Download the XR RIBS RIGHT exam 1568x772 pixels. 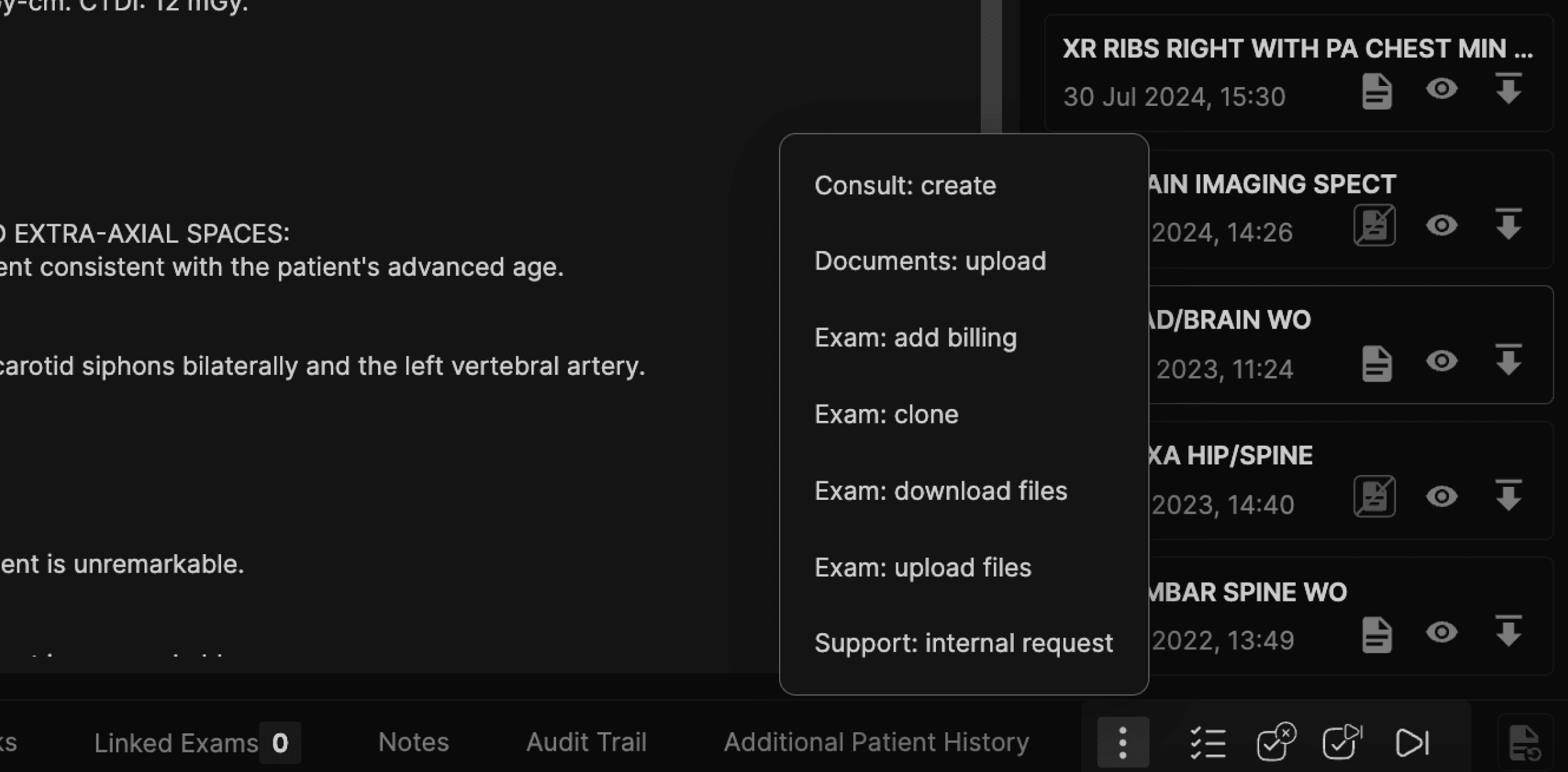(x=1508, y=89)
